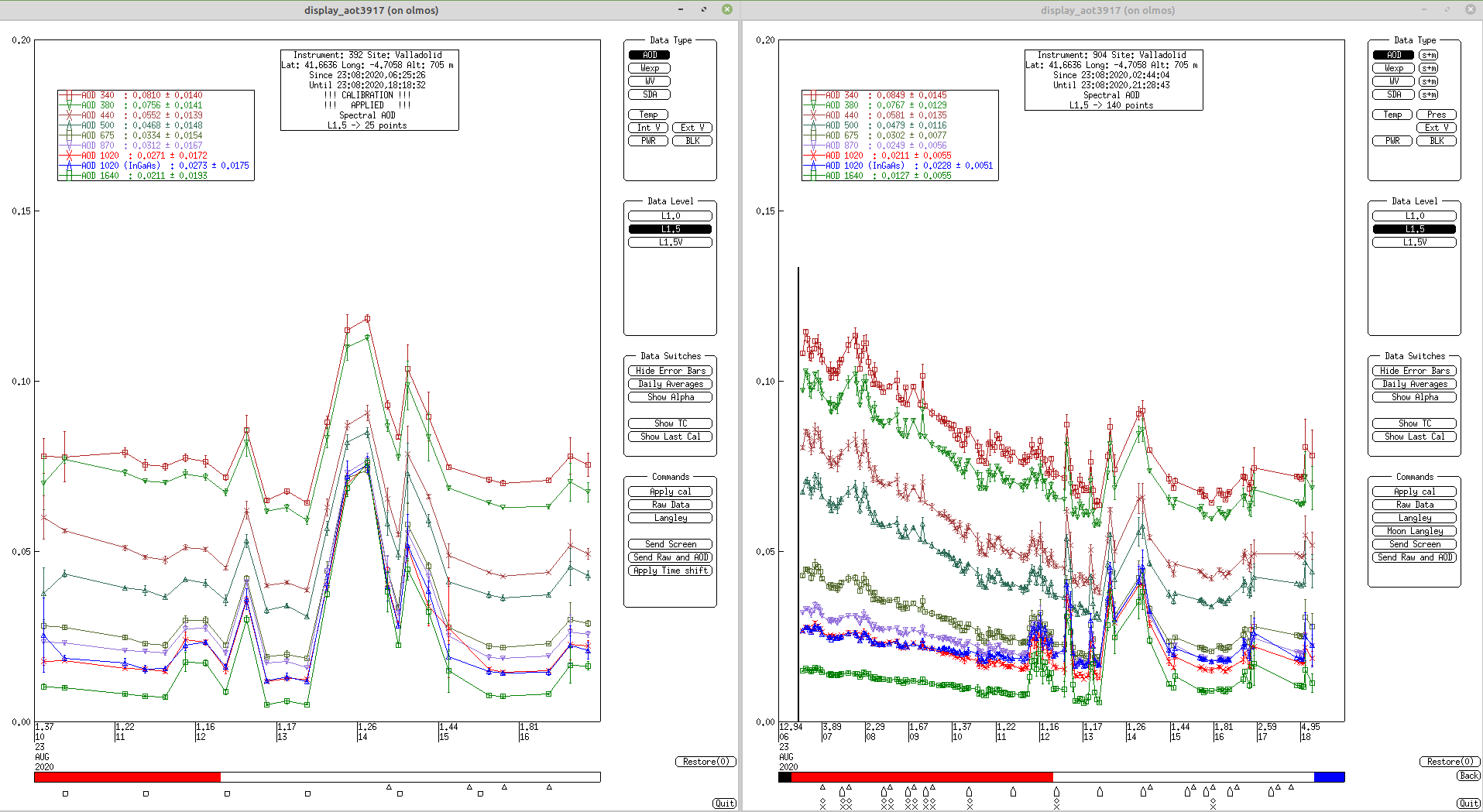This screenshot has width=1483, height=812.
Task: Select L1.0 data level in left window
Action: [x=670, y=216]
